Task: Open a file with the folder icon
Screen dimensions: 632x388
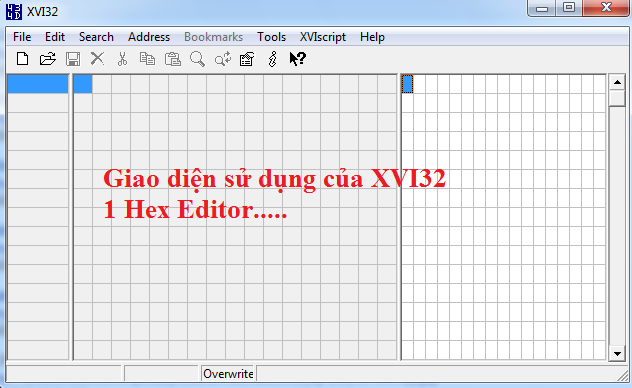Action: pyautogui.click(x=48, y=59)
